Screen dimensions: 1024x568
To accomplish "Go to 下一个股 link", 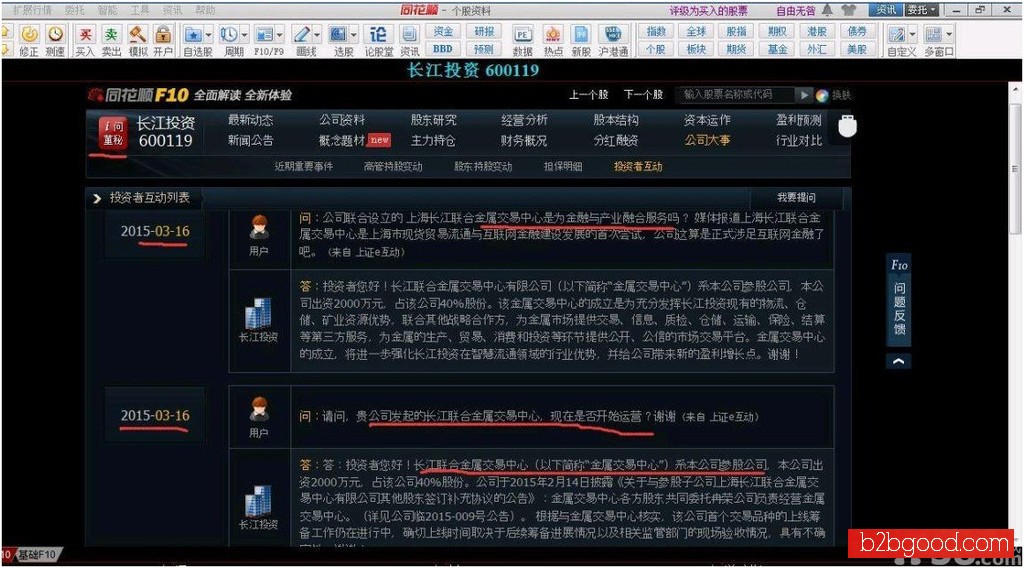I will point(643,95).
